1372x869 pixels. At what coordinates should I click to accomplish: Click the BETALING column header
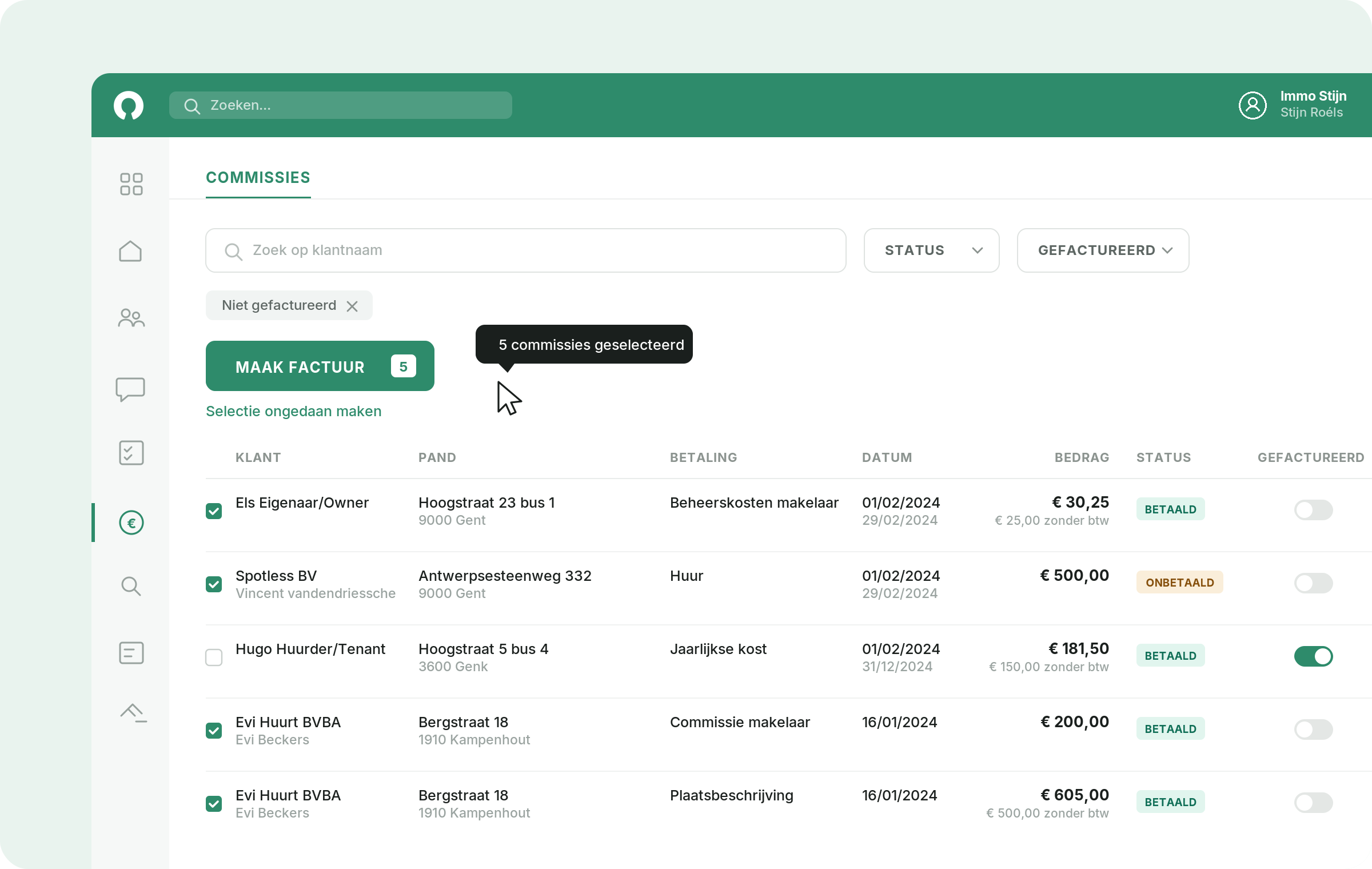(703, 457)
